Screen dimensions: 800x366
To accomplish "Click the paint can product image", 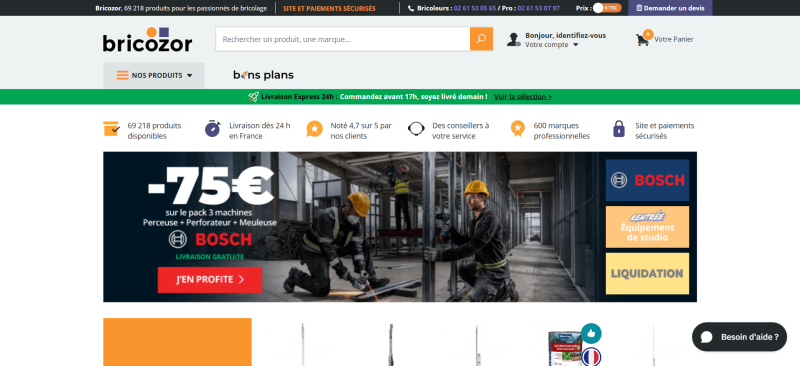I will pos(565,349).
